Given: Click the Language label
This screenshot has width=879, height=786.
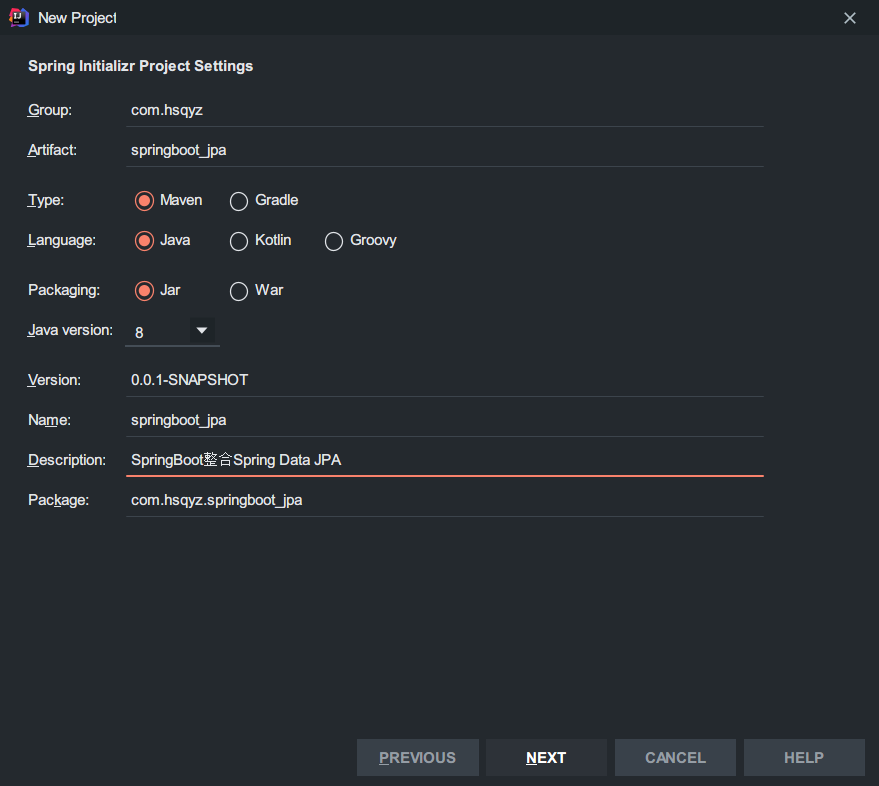Looking at the screenshot, I should click(62, 241).
